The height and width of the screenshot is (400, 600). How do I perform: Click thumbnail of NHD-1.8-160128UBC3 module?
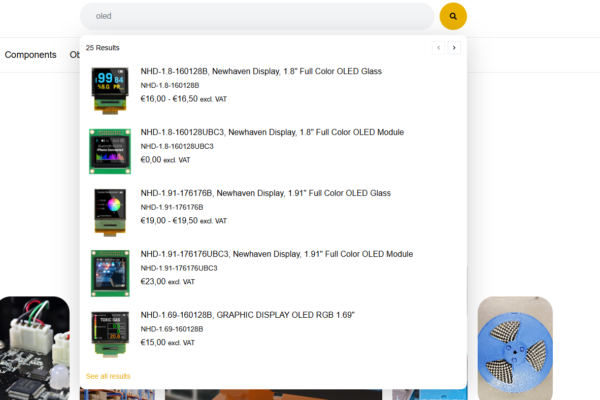[x=110, y=151]
